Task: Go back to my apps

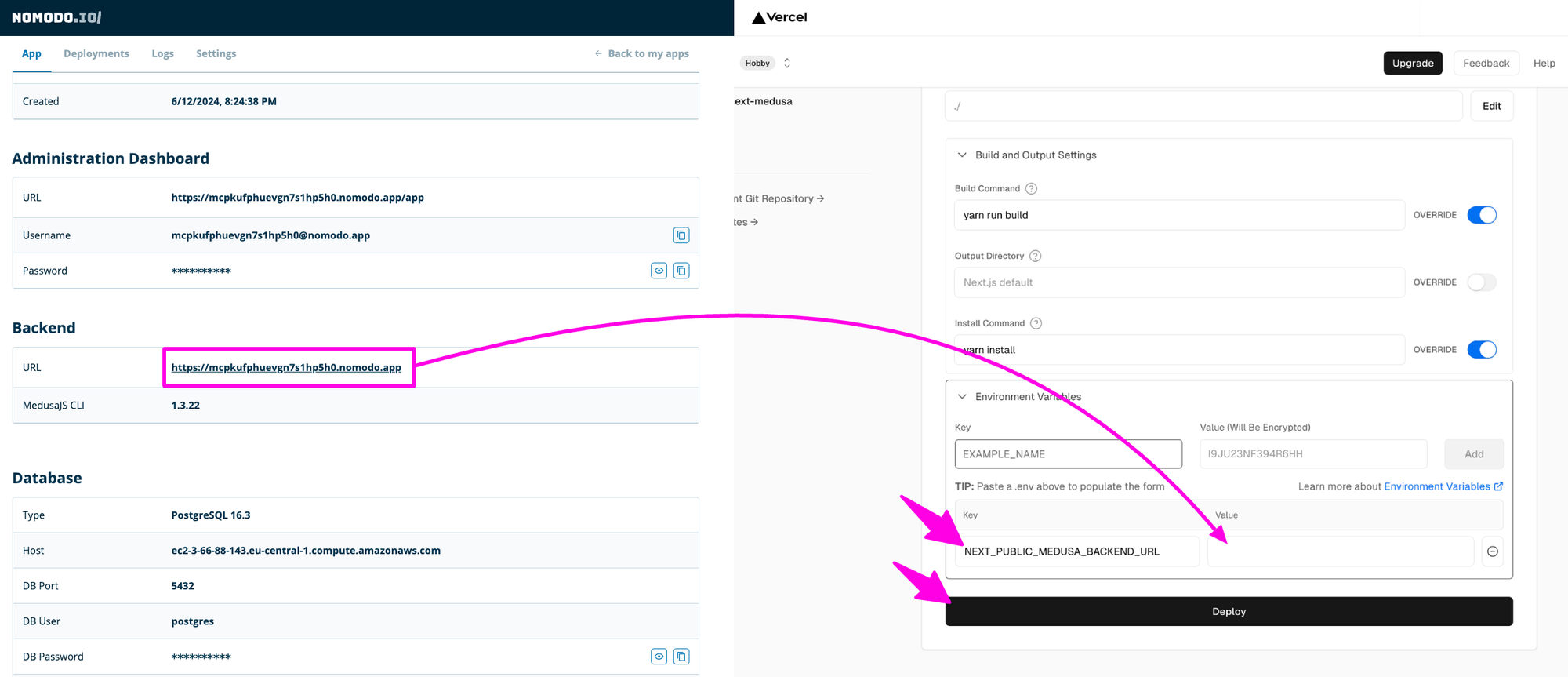Action: (x=641, y=53)
